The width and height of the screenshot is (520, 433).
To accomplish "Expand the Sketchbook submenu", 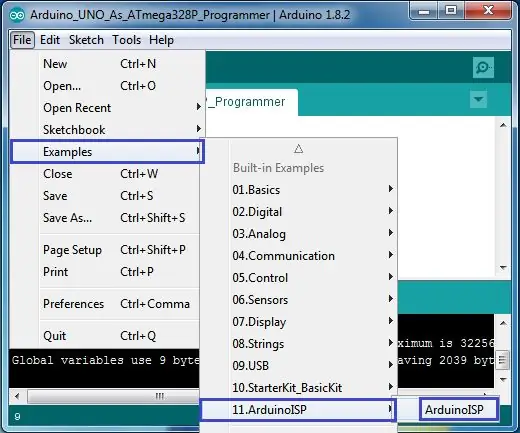I will [x=107, y=130].
